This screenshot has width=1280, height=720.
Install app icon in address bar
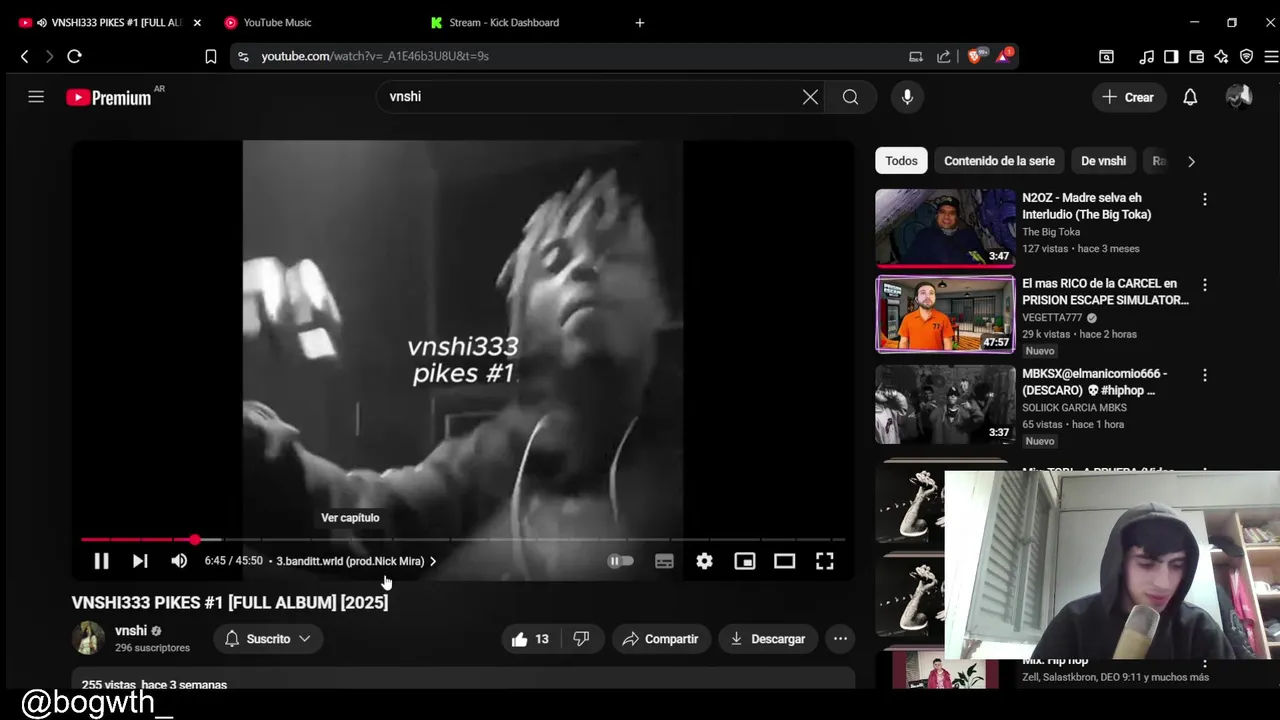[x=915, y=57]
